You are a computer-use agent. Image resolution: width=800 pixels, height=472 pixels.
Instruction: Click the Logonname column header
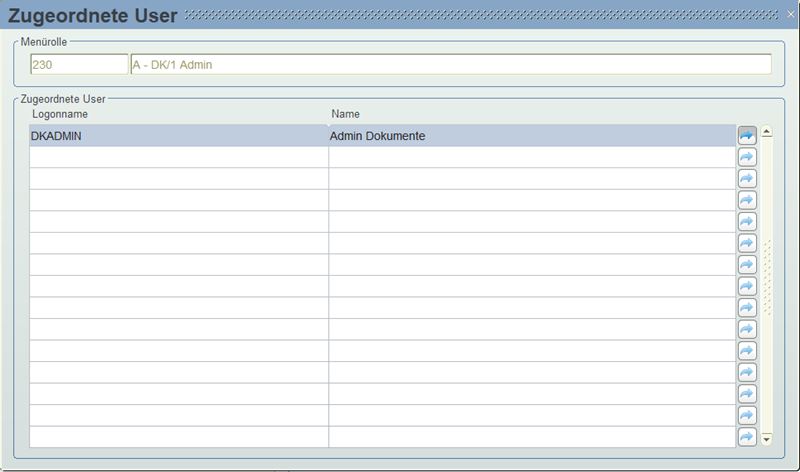(x=60, y=114)
